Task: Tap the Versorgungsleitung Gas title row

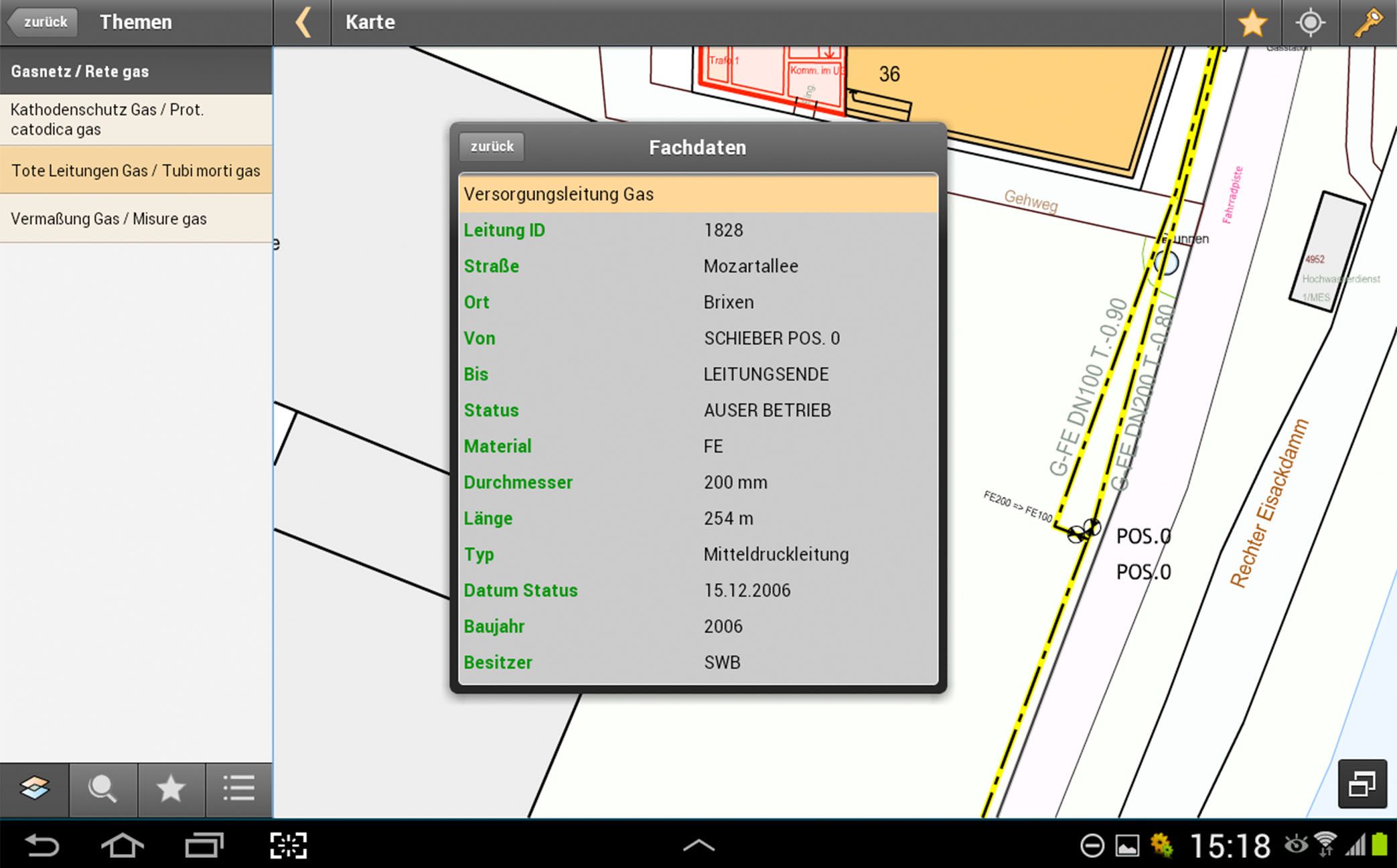Action: (x=697, y=194)
